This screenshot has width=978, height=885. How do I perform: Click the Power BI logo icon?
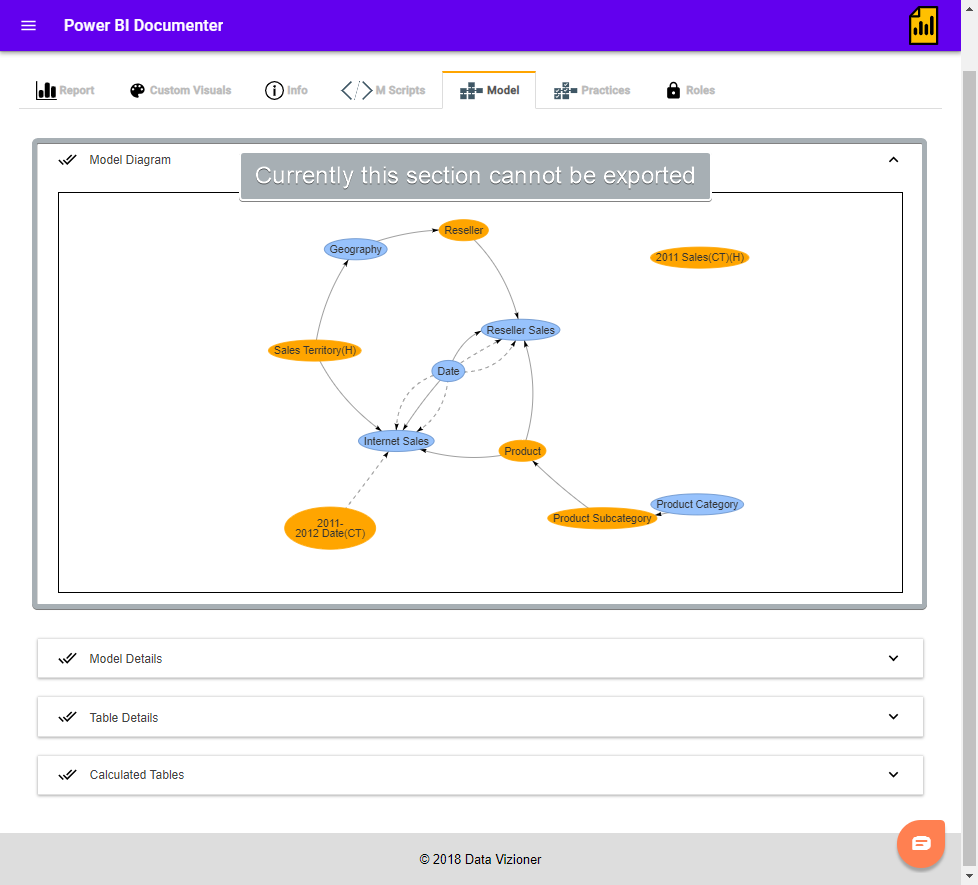tap(924, 26)
